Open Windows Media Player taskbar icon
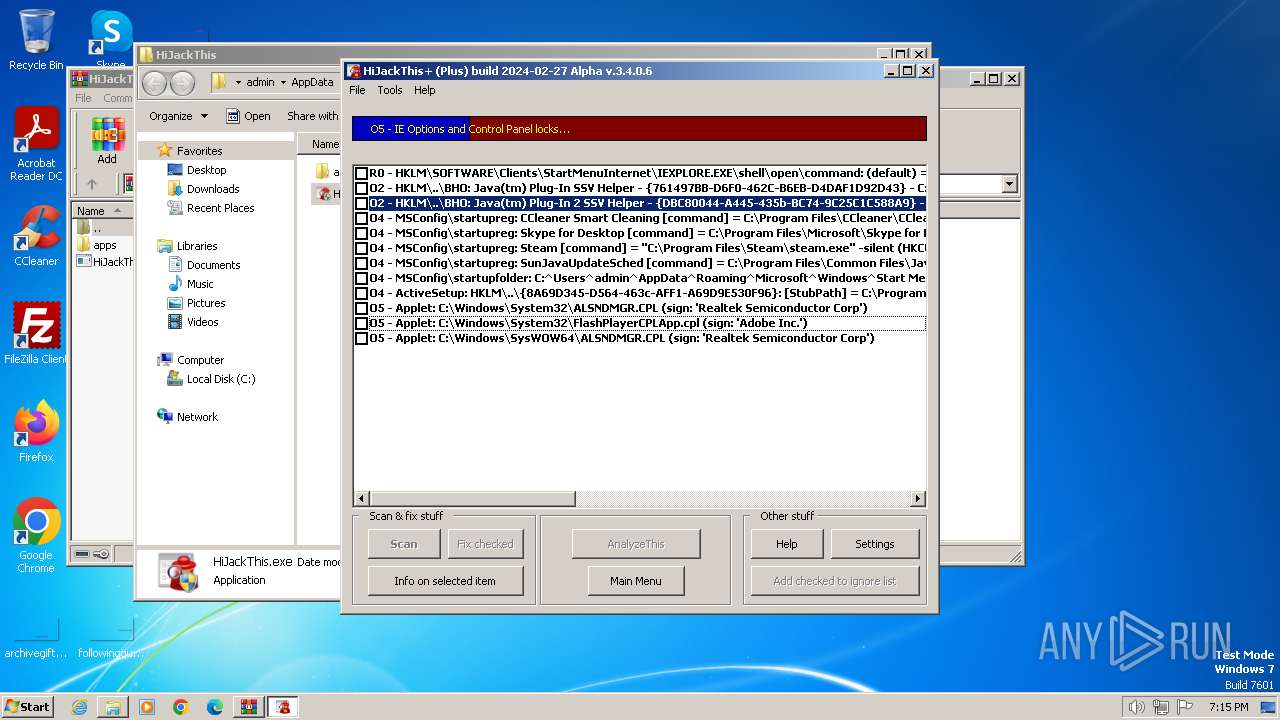The width and height of the screenshot is (1280, 720). click(147, 707)
